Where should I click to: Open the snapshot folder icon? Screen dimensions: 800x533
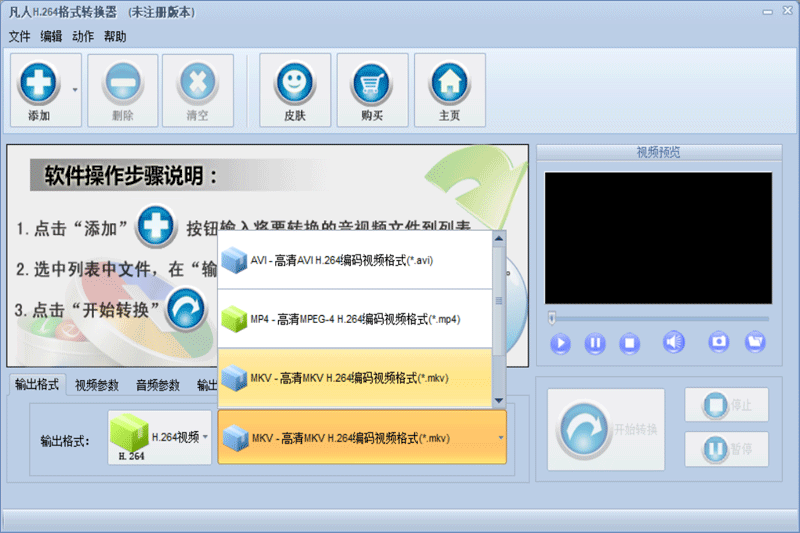tap(755, 341)
